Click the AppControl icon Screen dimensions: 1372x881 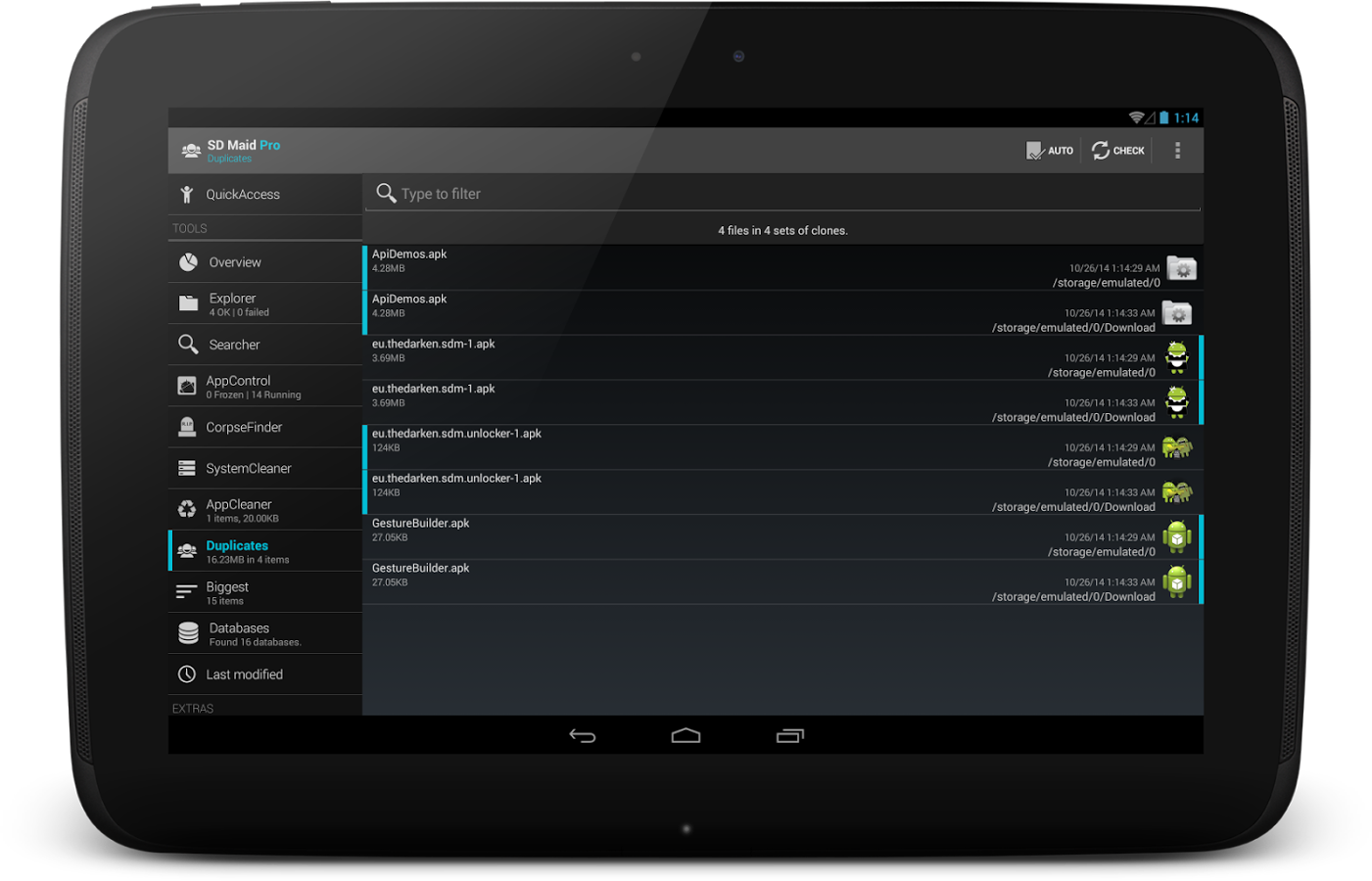187,386
